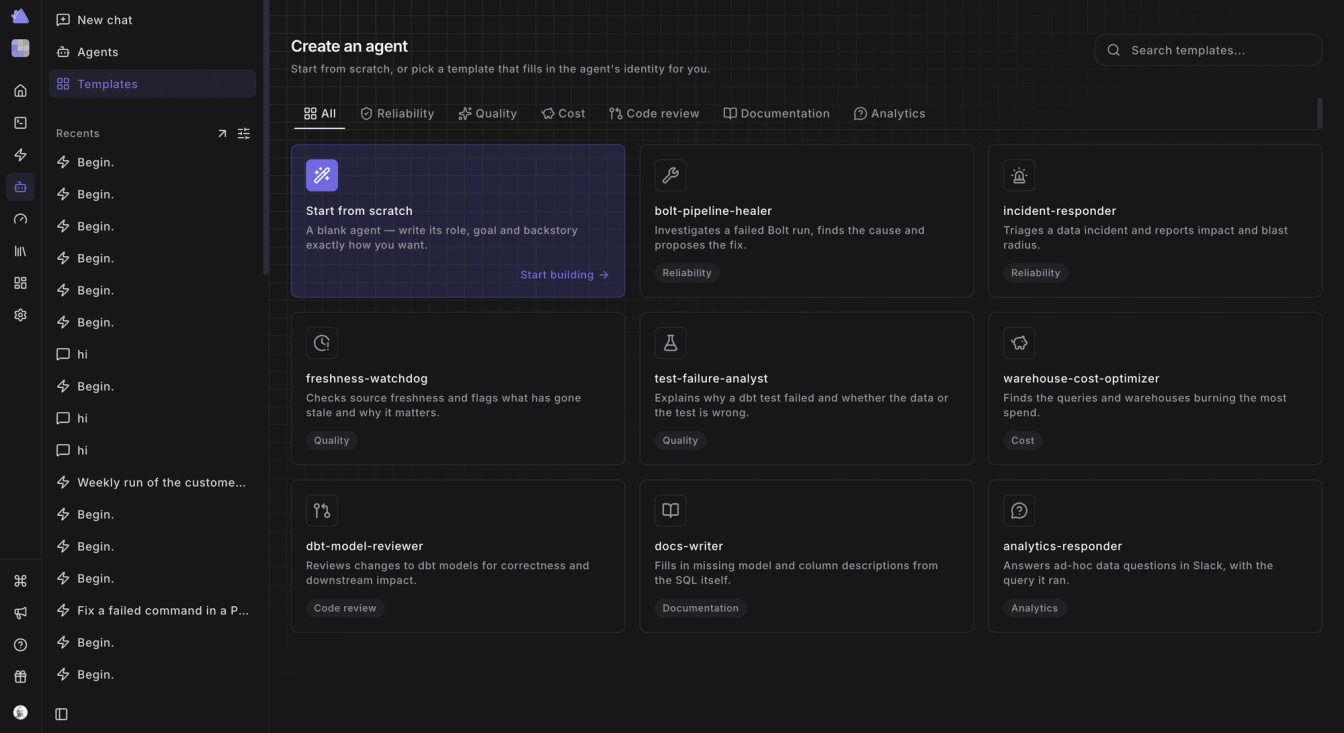This screenshot has height=733, width=1344.
Task: Switch to the Quality tab
Action: pos(488,114)
